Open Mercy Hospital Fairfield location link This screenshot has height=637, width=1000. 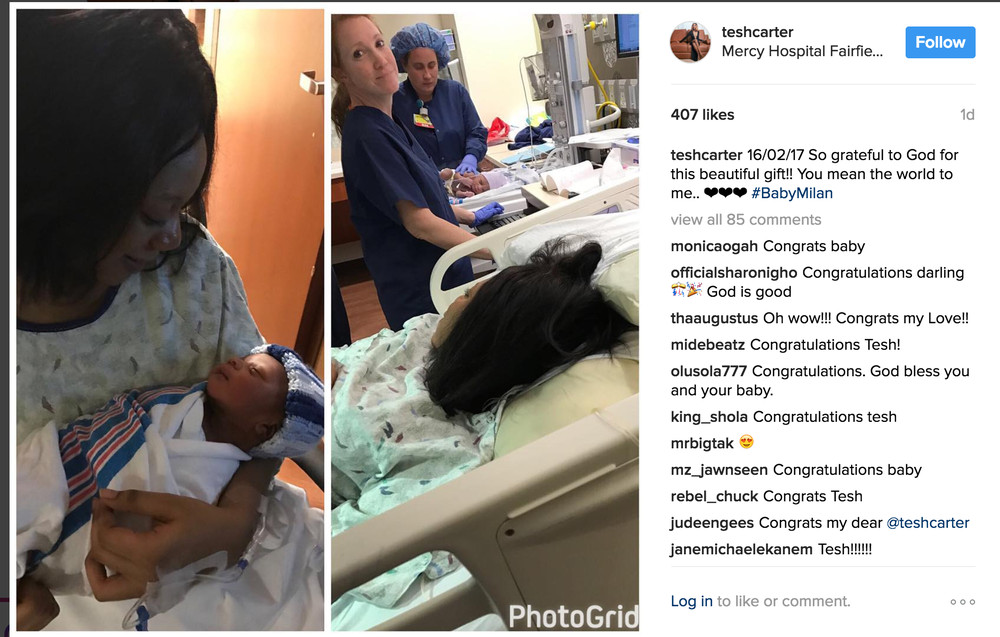pyautogui.click(x=802, y=51)
